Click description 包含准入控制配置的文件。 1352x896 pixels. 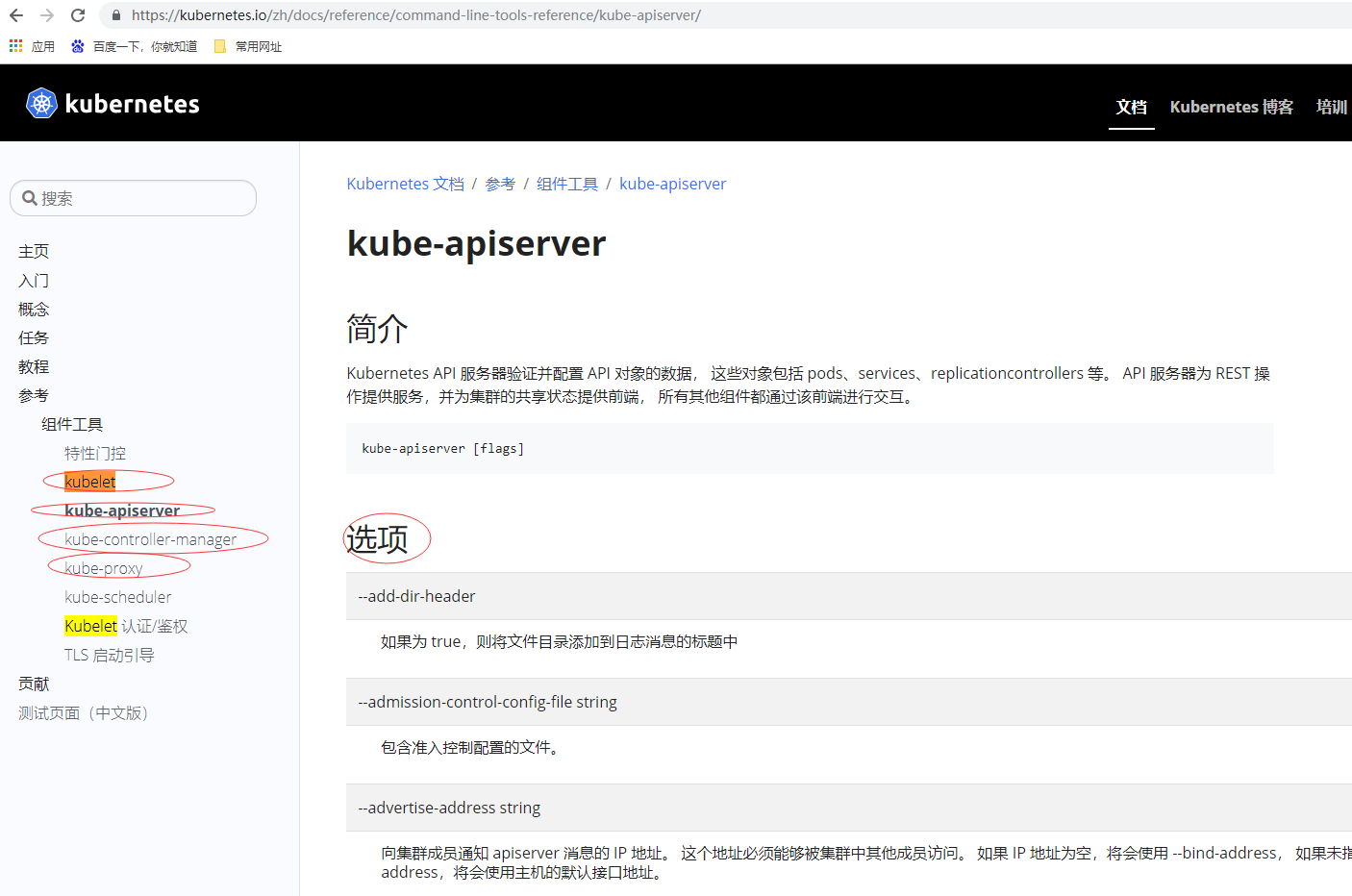click(470, 747)
